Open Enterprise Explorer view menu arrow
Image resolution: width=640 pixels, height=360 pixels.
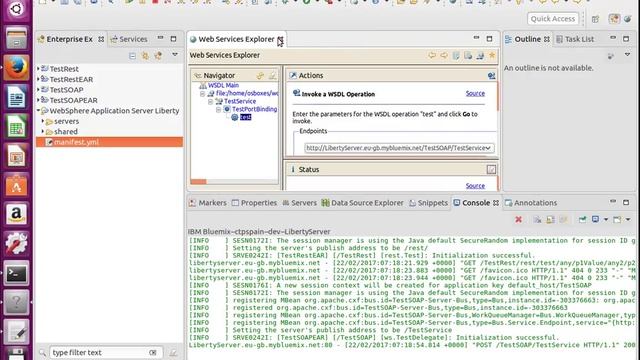coord(175,55)
